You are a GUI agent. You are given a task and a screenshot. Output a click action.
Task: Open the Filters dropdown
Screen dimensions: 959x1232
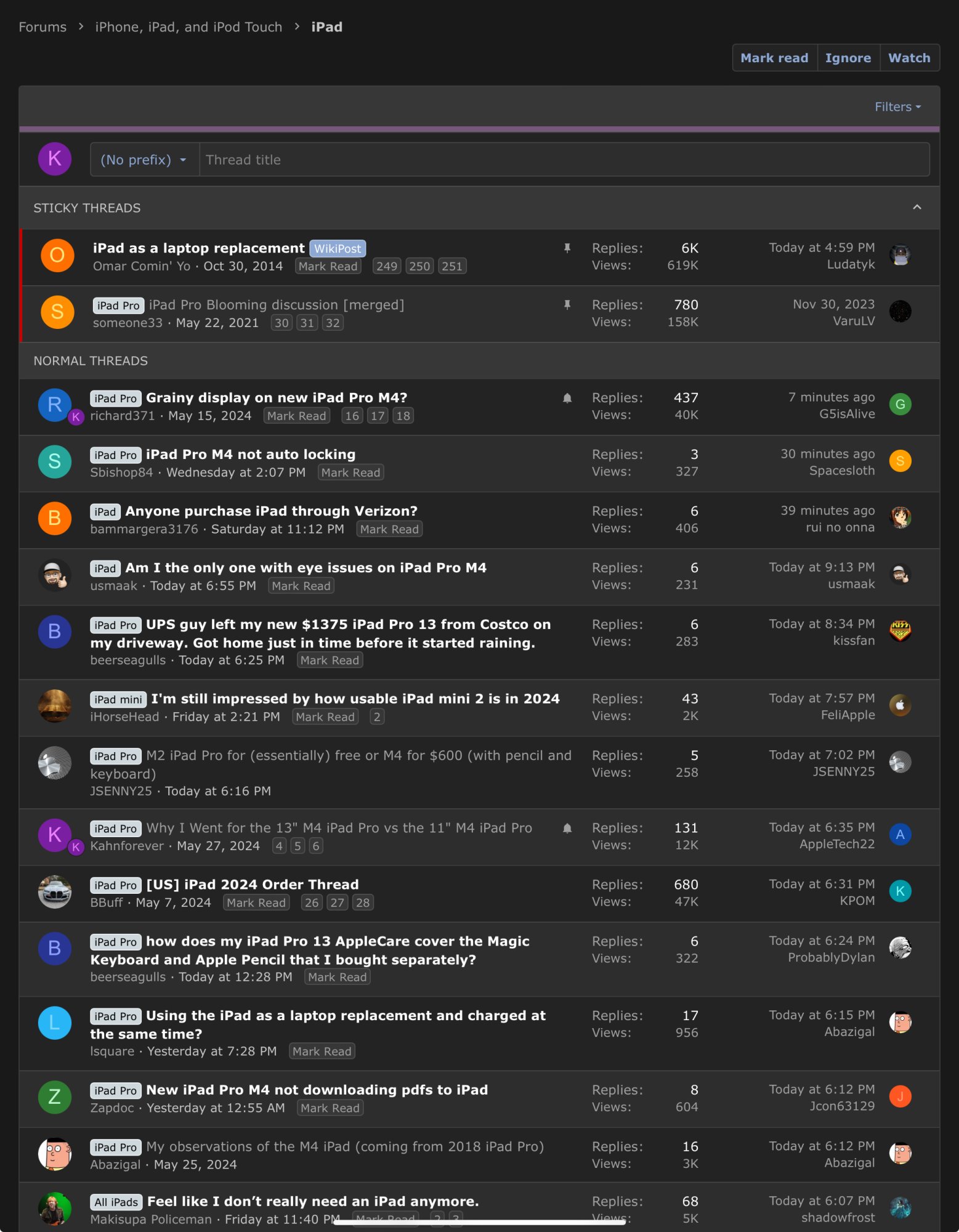pyautogui.click(x=897, y=107)
